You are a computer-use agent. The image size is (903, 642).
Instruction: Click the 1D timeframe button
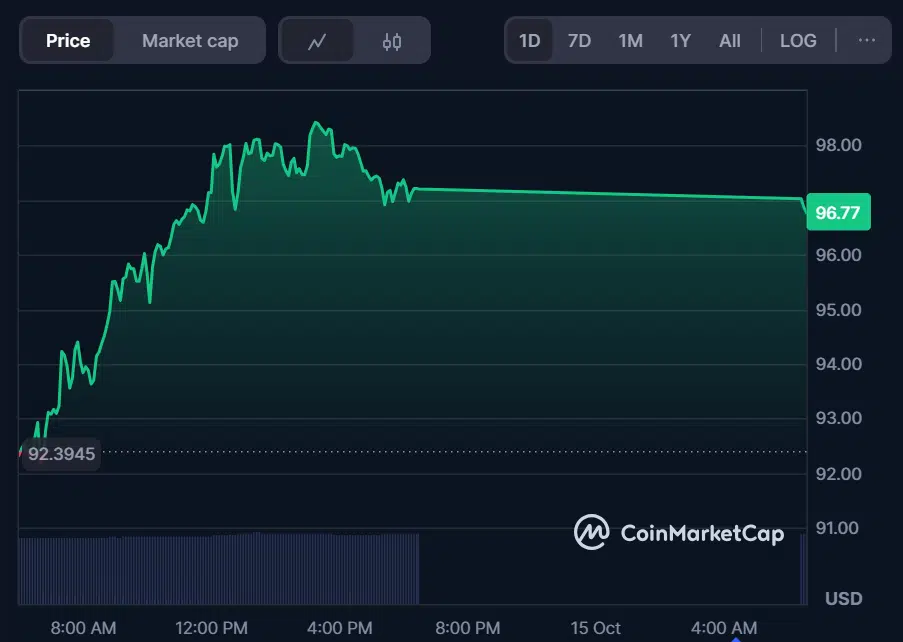click(529, 40)
